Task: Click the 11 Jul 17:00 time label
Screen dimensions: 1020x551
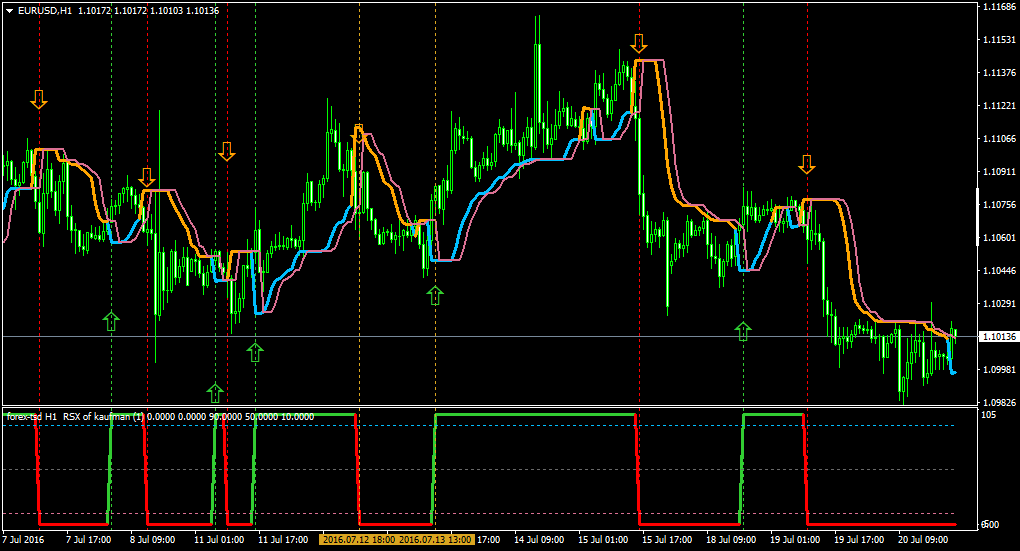Action: pos(283,540)
